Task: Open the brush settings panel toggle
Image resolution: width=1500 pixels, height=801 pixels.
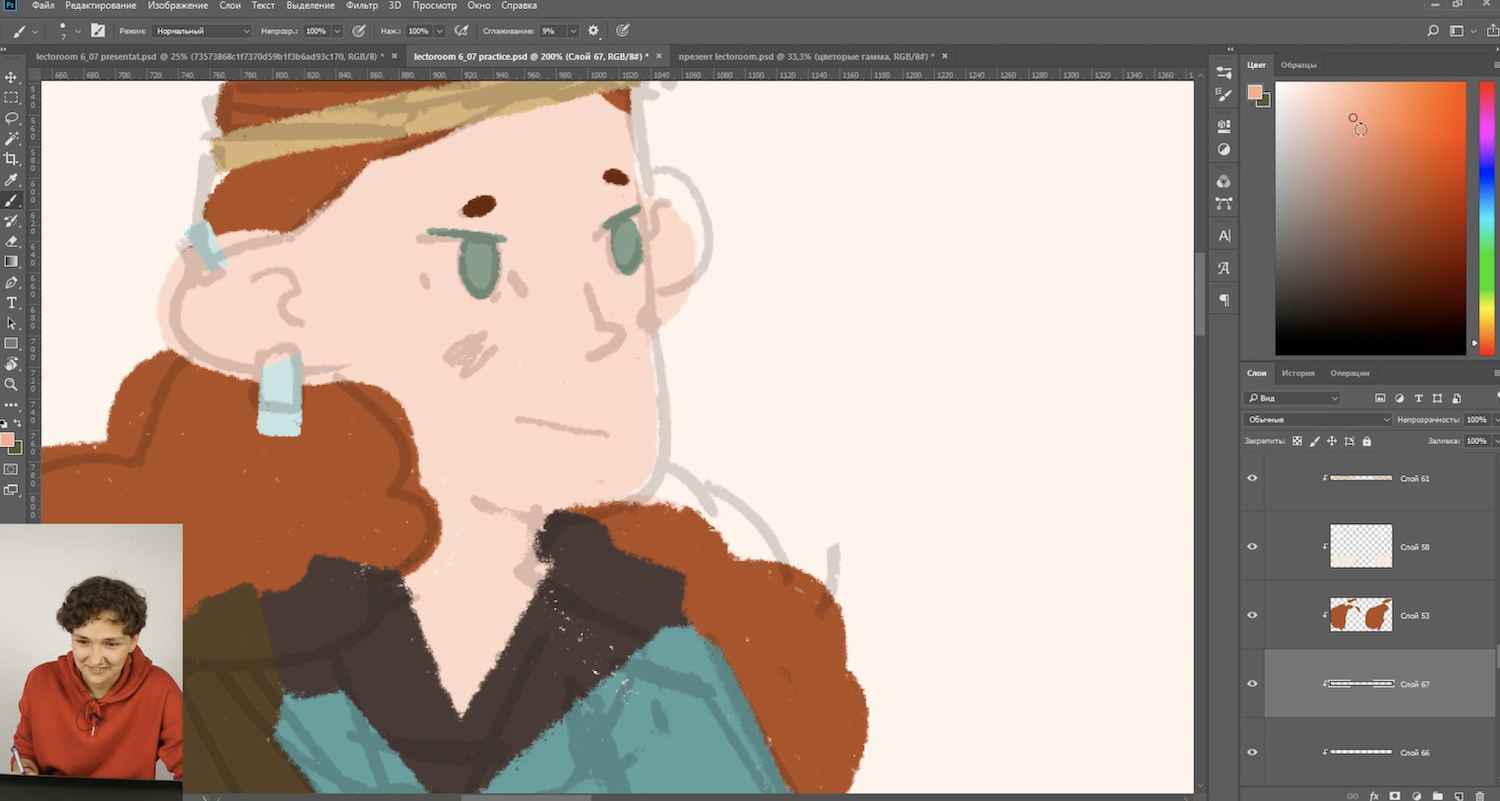Action: pyautogui.click(x=98, y=31)
